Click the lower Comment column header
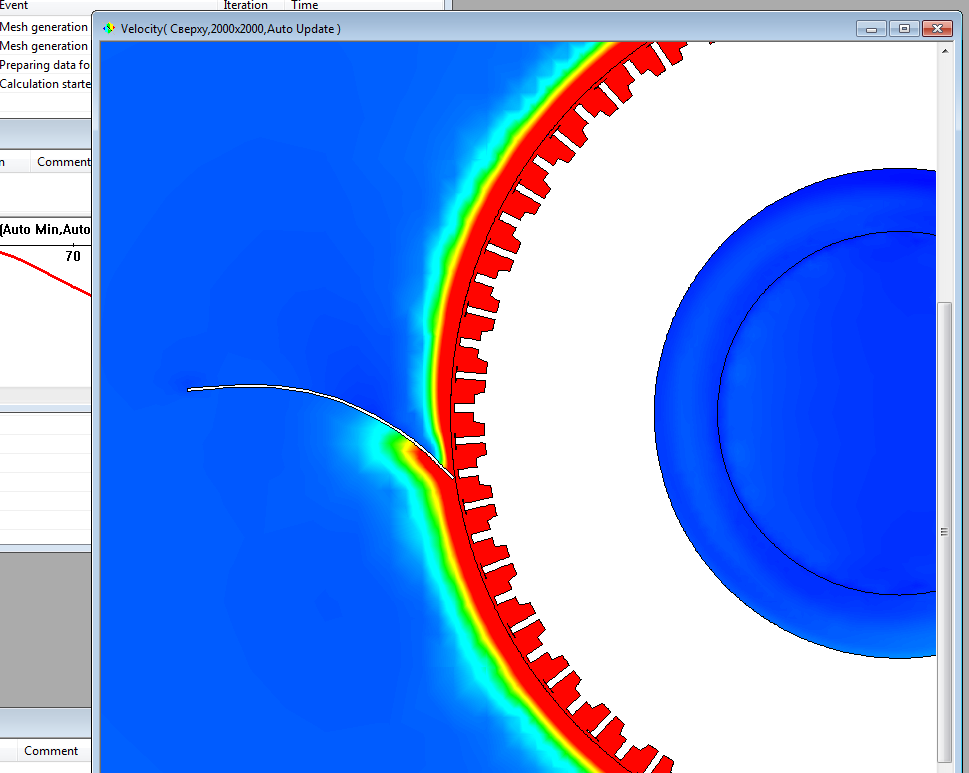The height and width of the screenshot is (773, 969). coord(50,751)
